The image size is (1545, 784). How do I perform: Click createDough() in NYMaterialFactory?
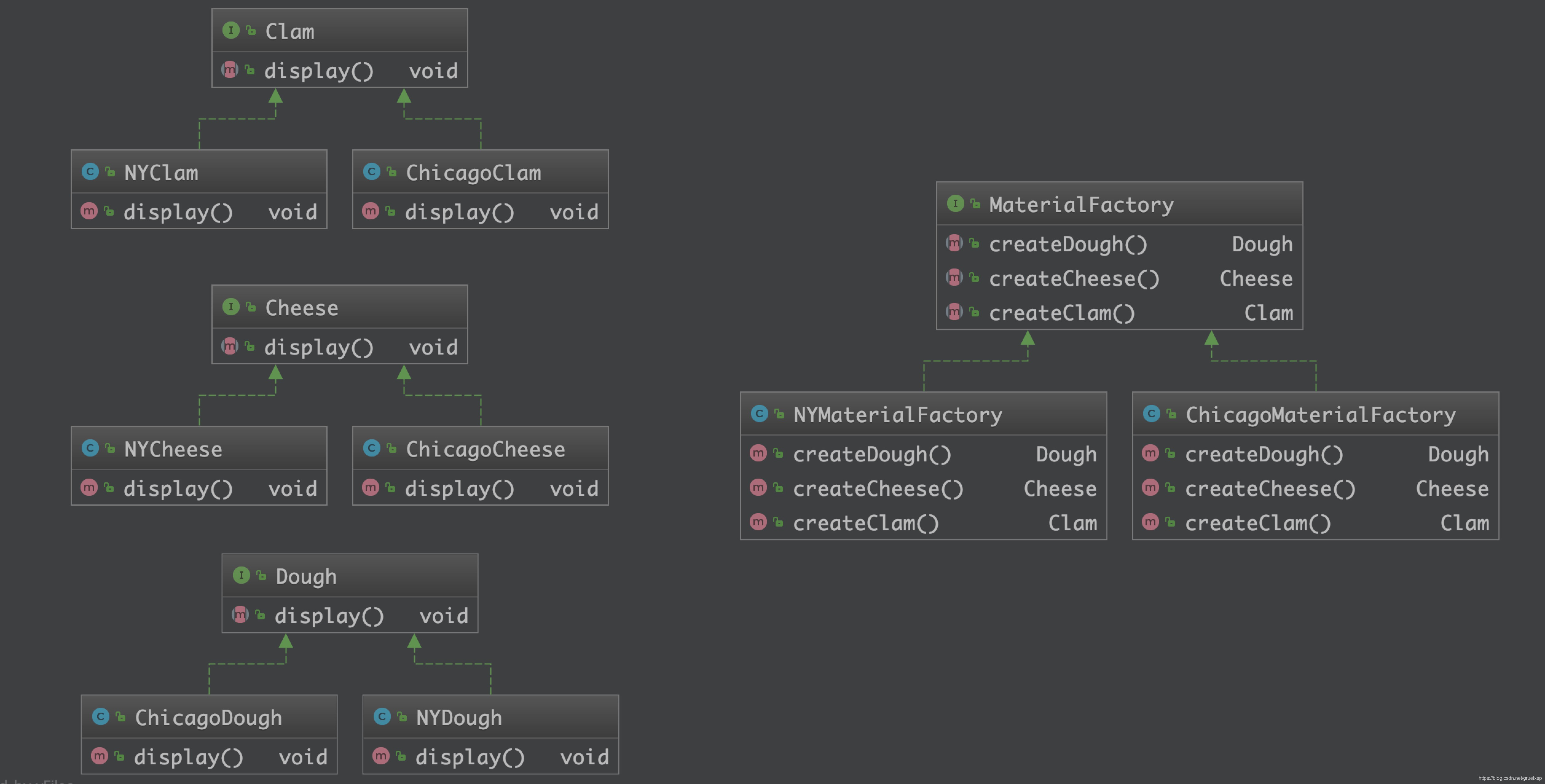click(872, 455)
